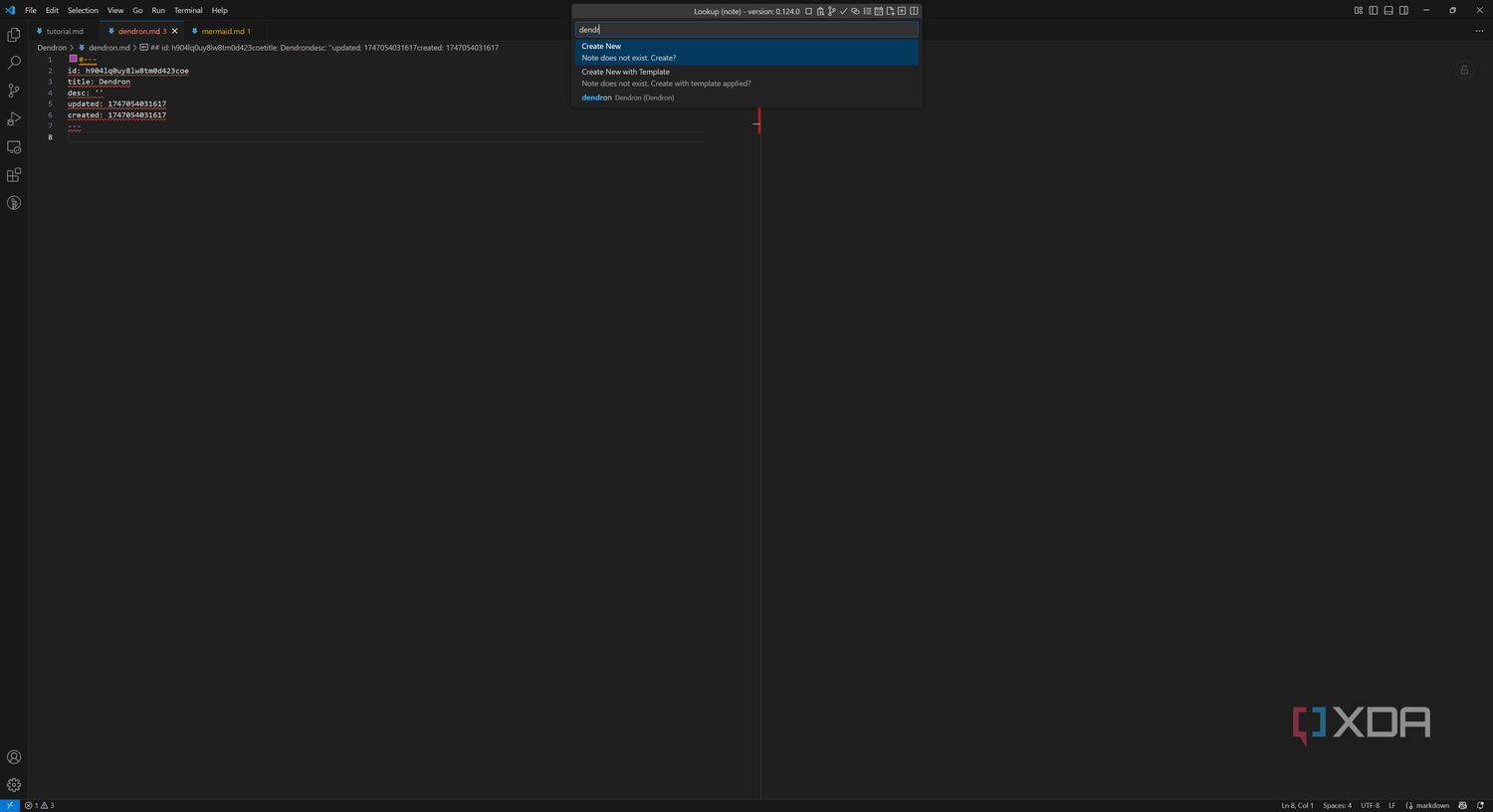Open the Run and Debug view
Viewport: 1493px width, 812px height.
[x=14, y=118]
